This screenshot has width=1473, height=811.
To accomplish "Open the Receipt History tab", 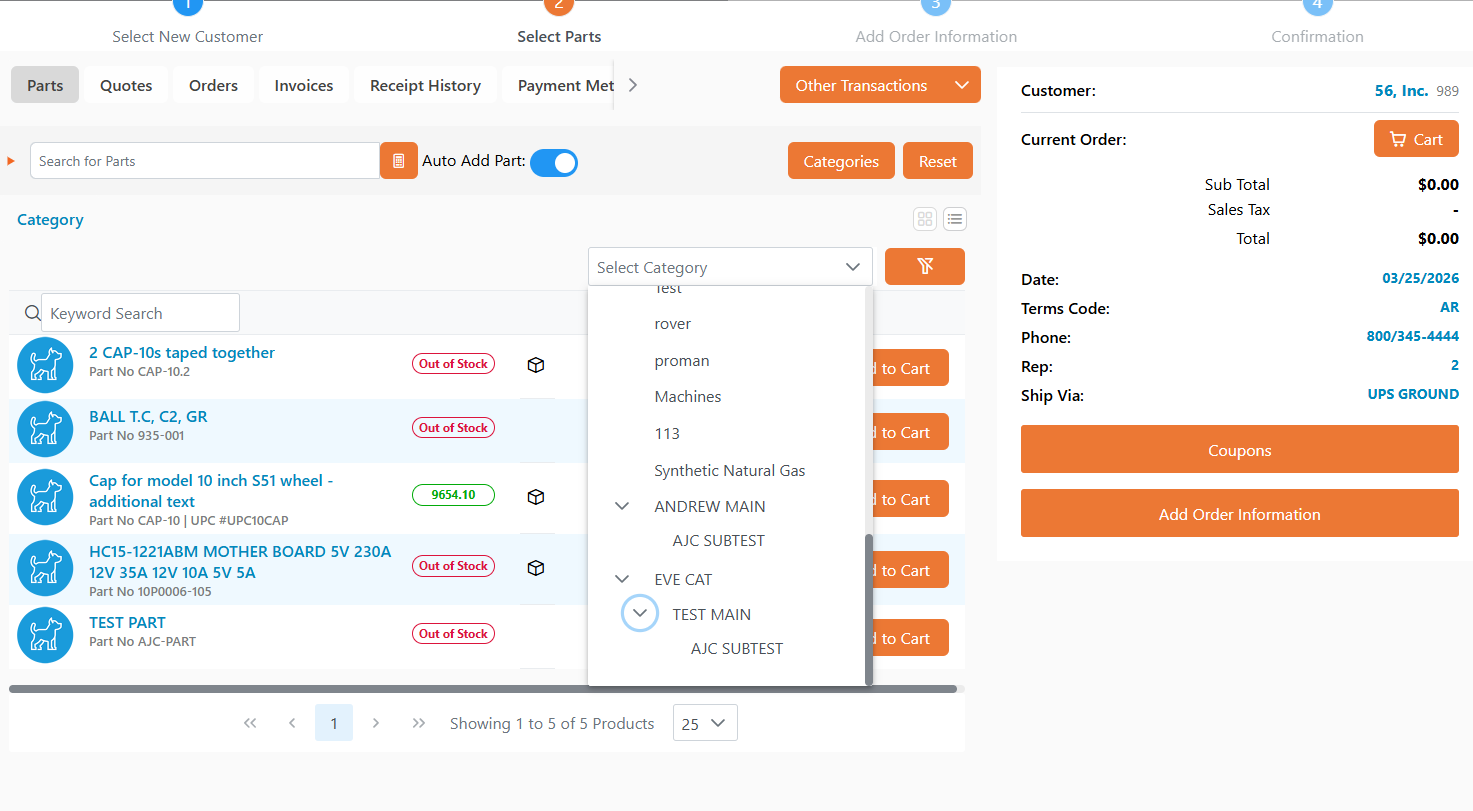I will click(425, 85).
